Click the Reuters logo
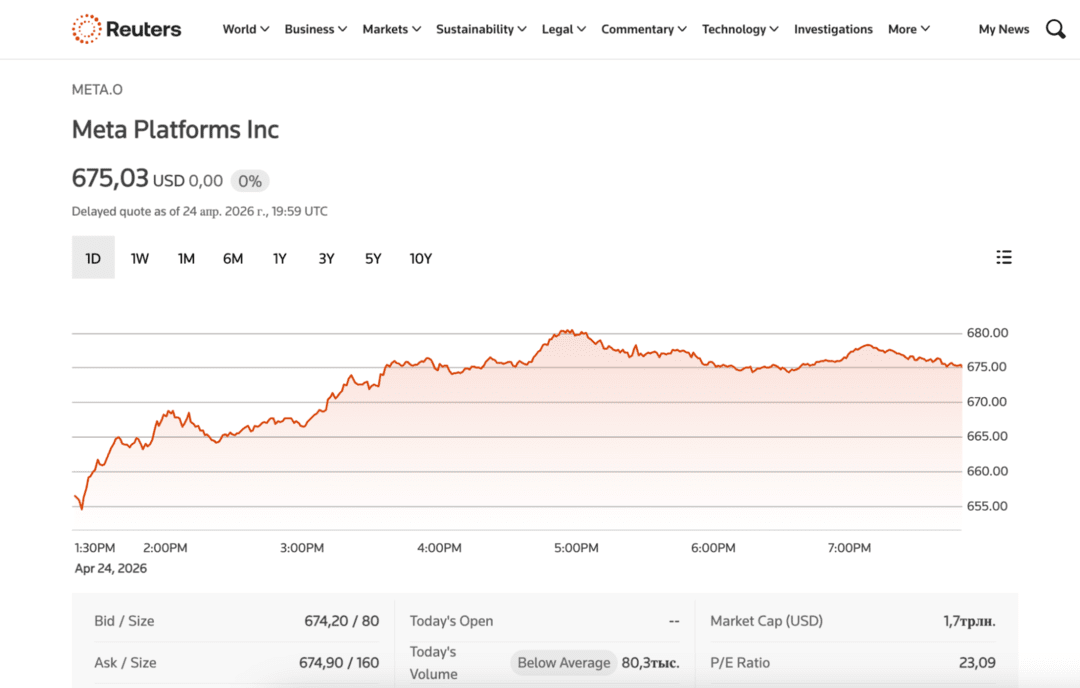Screen dimensions: 1080x688 [x=127, y=29]
